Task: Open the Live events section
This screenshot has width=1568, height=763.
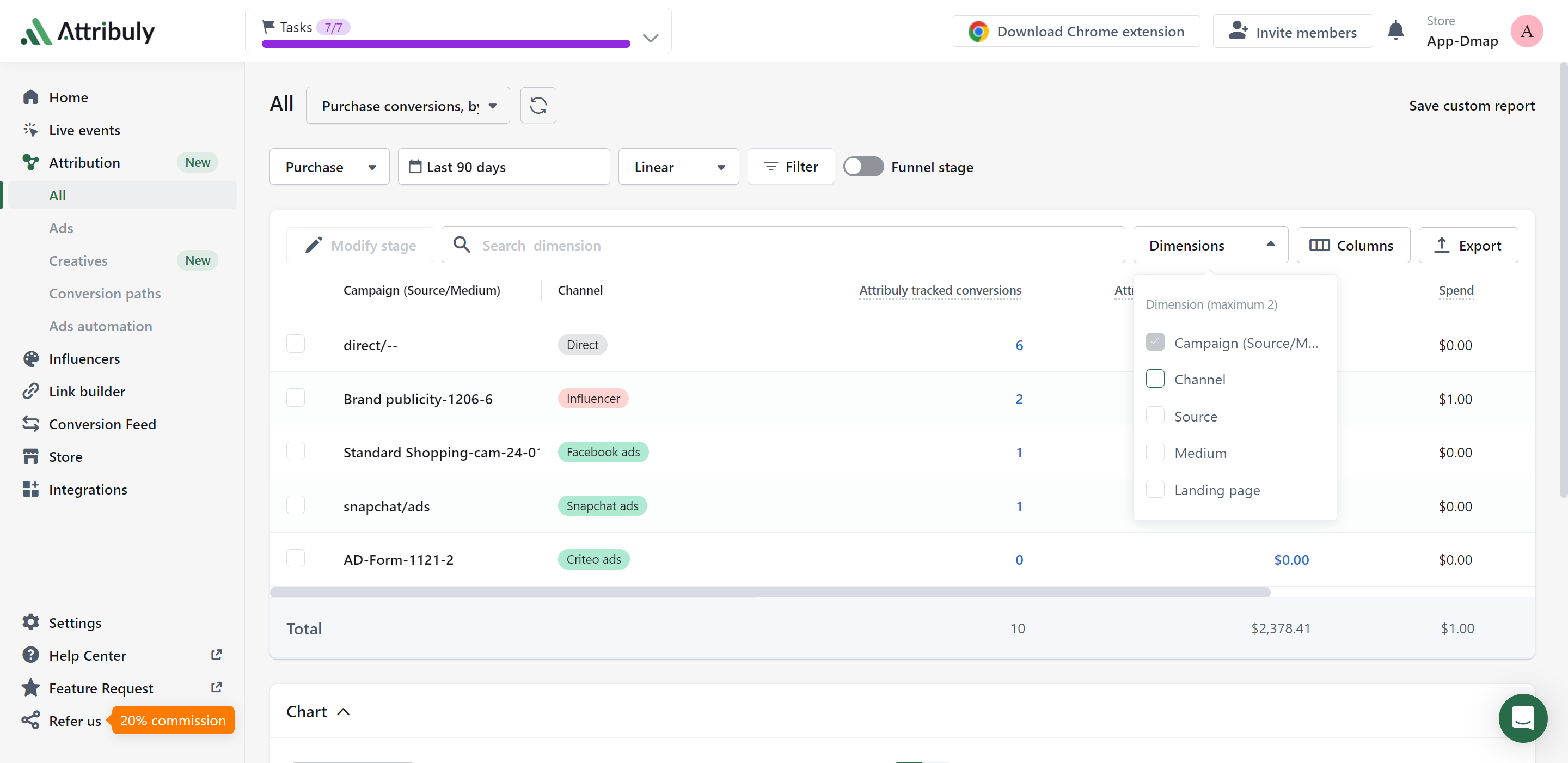Action: point(84,129)
